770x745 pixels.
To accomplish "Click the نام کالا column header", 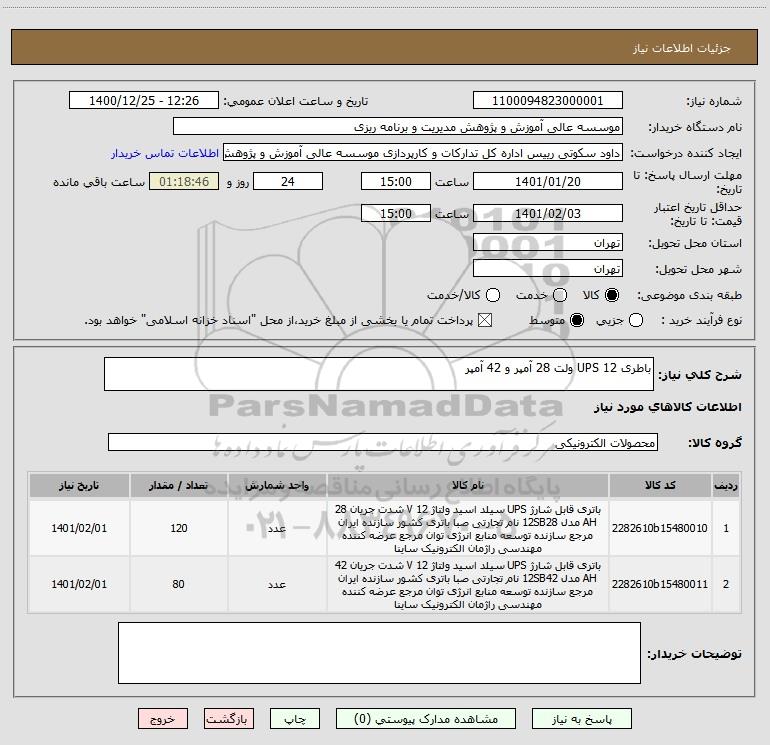I will (x=468, y=485).
